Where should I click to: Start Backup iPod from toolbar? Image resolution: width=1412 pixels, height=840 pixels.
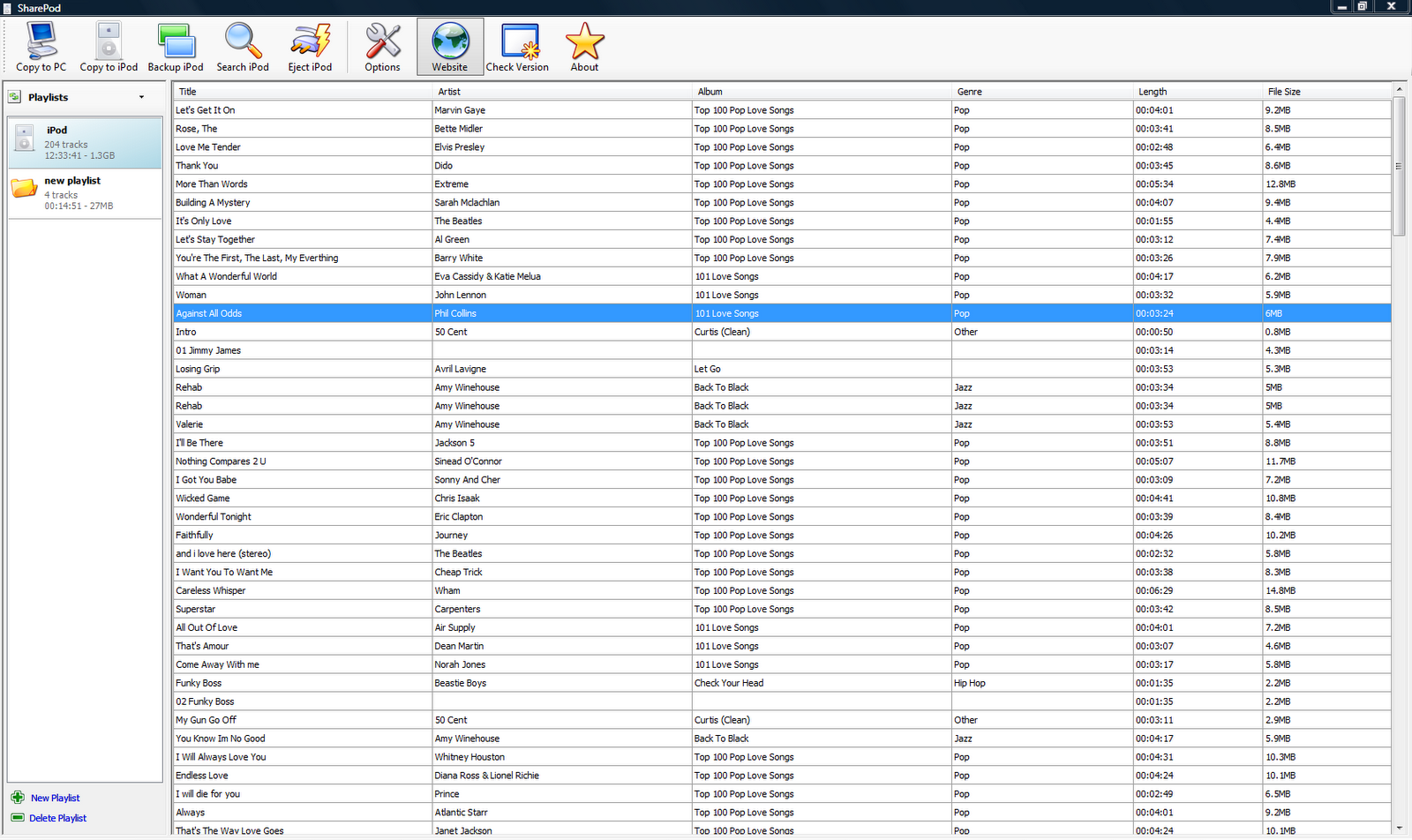click(x=176, y=47)
